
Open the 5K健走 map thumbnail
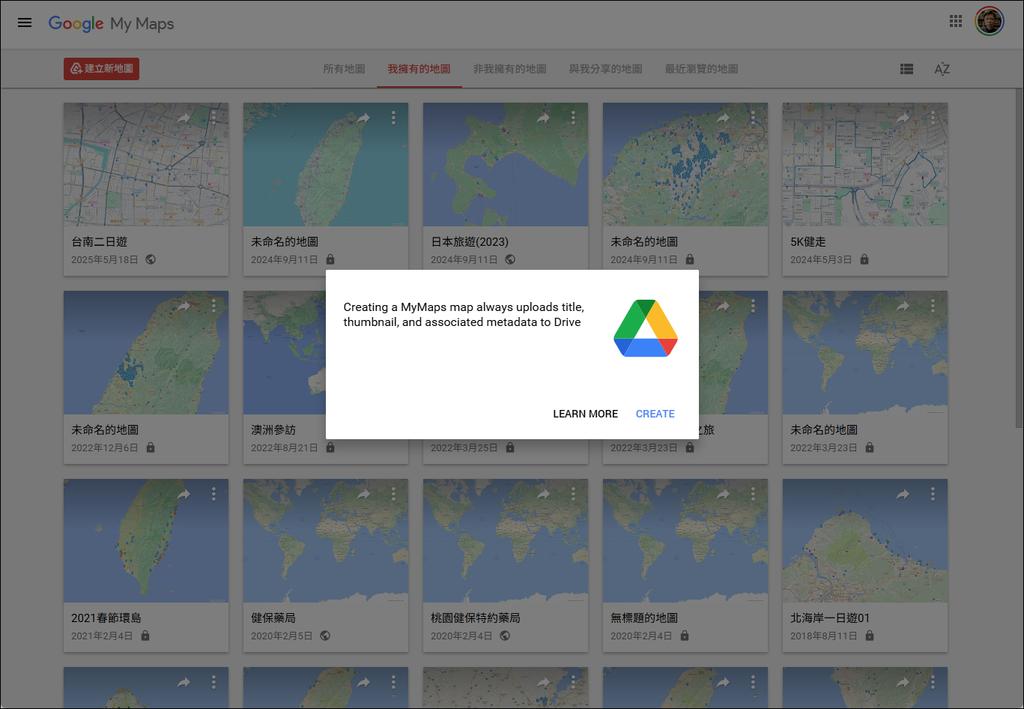(865, 165)
